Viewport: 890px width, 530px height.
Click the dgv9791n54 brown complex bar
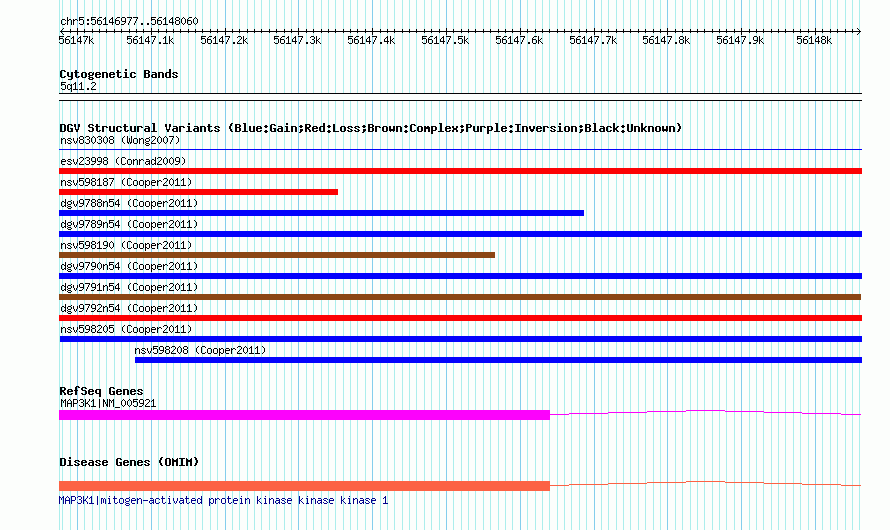point(460,297)
